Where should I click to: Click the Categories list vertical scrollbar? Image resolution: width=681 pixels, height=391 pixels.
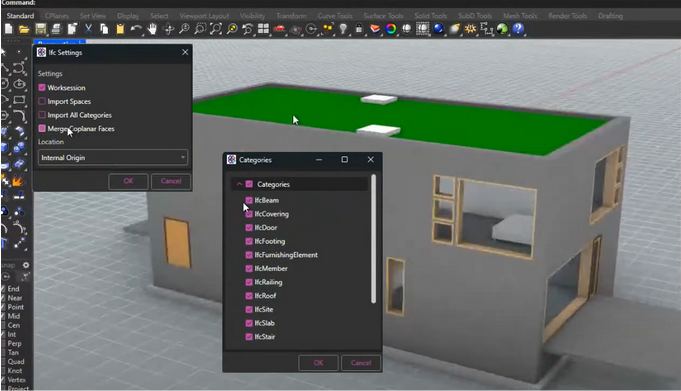(374, 239)
